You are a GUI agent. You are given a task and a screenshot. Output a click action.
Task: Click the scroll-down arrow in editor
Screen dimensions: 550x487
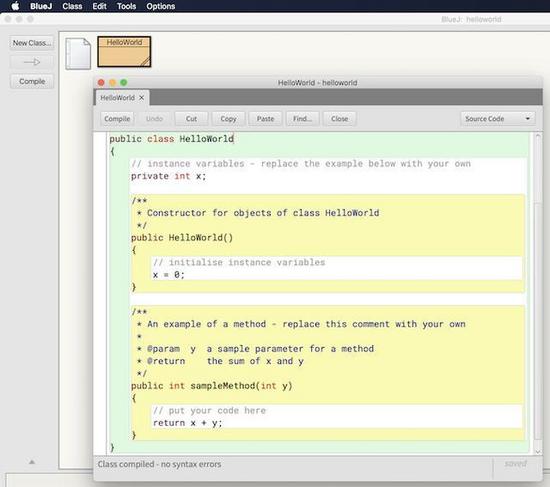[538, 452]
